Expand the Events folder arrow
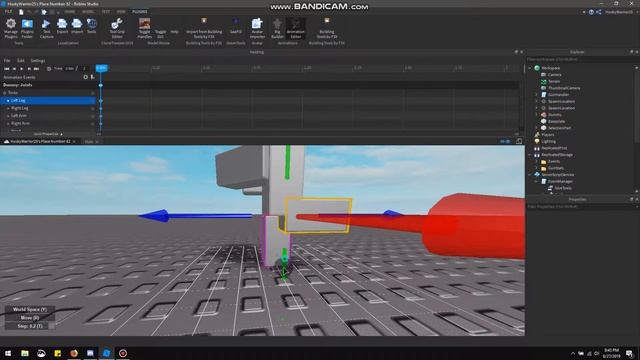The width and height of the screenshot is (640, 360). point(537,161)
